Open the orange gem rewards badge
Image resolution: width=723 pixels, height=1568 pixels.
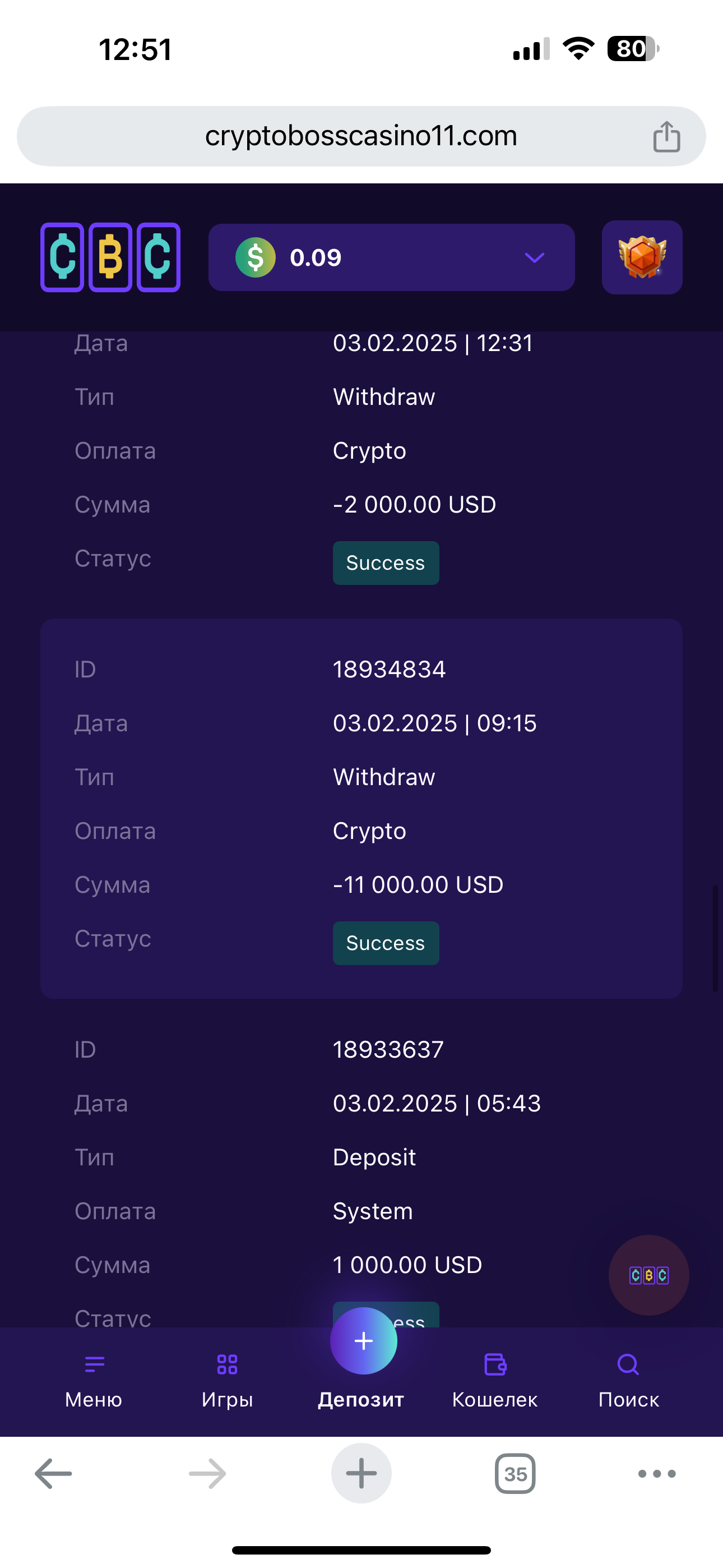point(641,257)
